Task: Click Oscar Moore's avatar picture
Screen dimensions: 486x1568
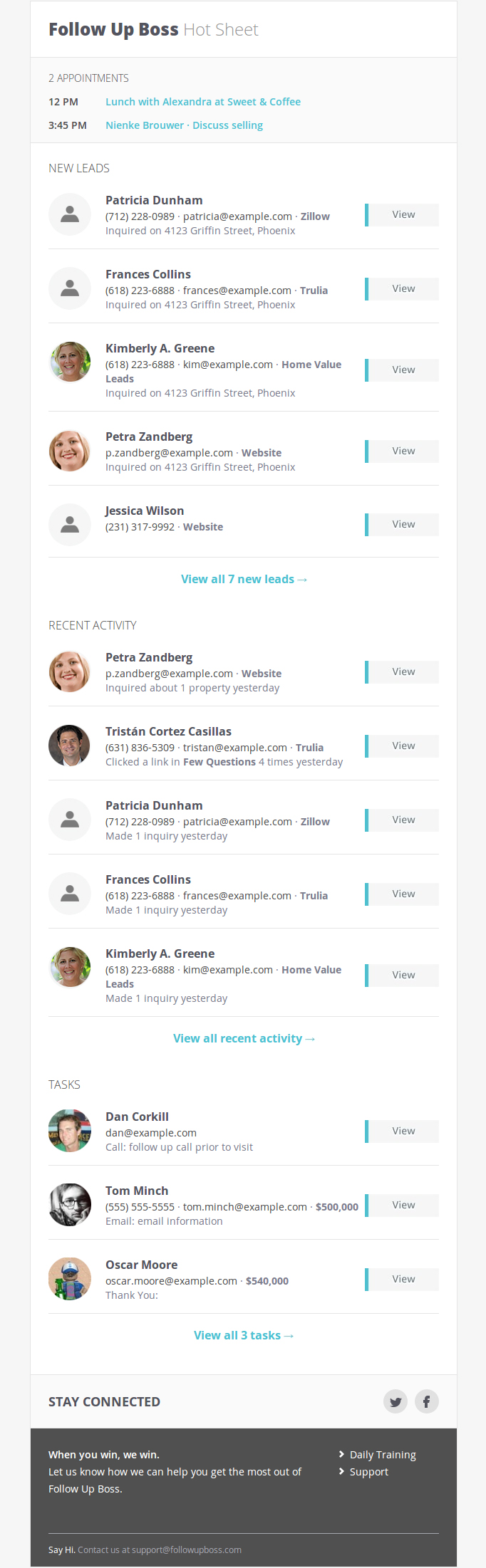Action: point(70,1279)
